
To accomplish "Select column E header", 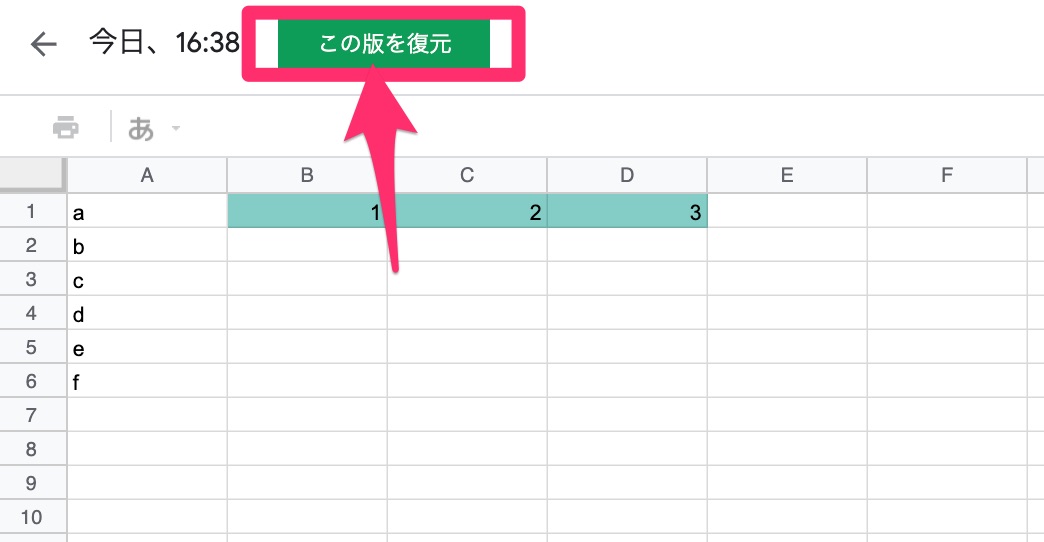I will coord(787,176).
